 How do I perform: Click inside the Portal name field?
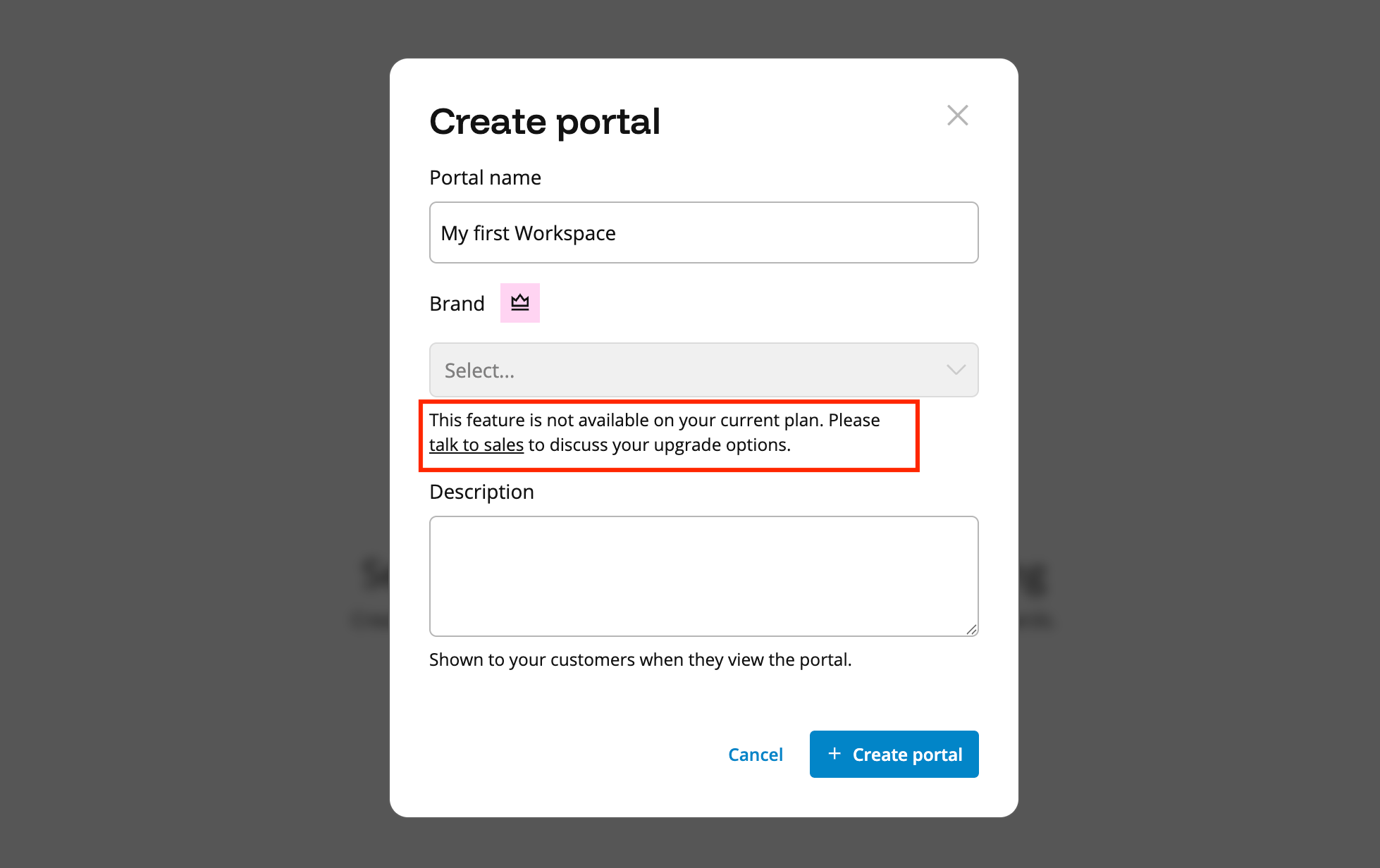[x=703, y=232]
